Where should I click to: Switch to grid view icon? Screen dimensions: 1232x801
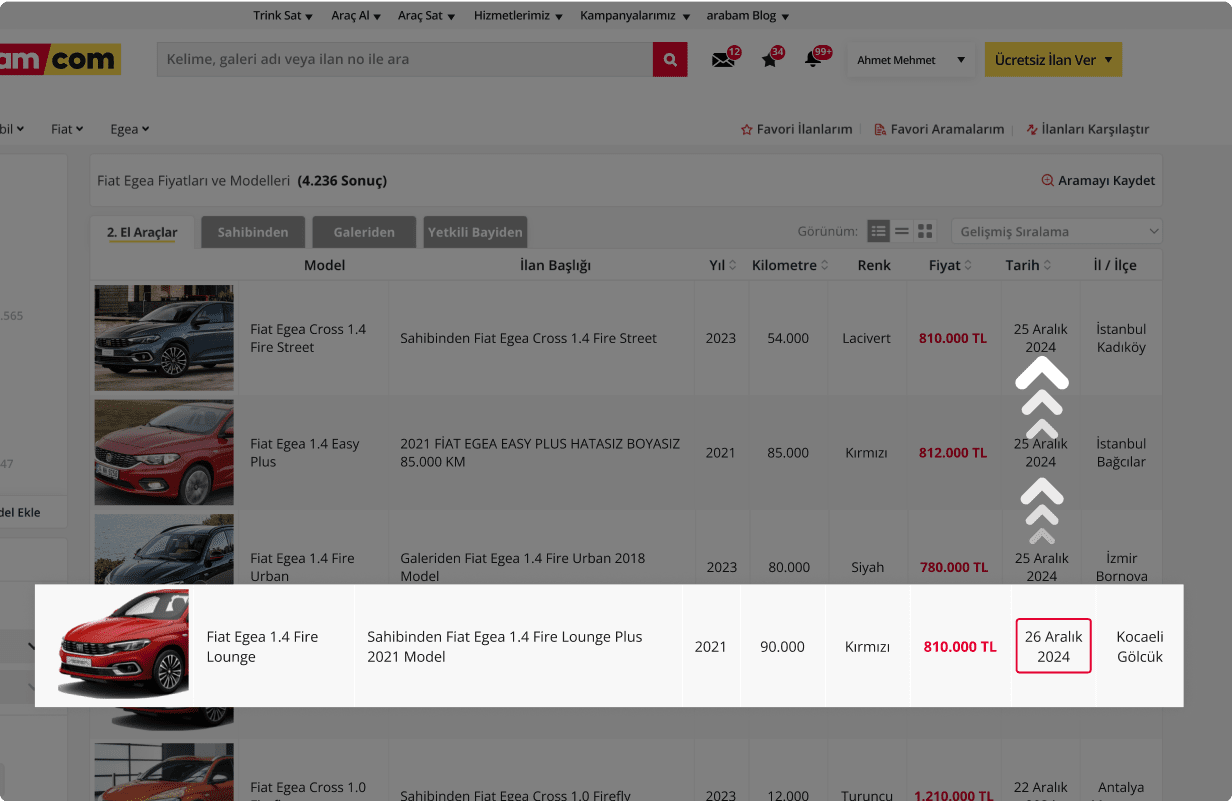coord(925,231)
